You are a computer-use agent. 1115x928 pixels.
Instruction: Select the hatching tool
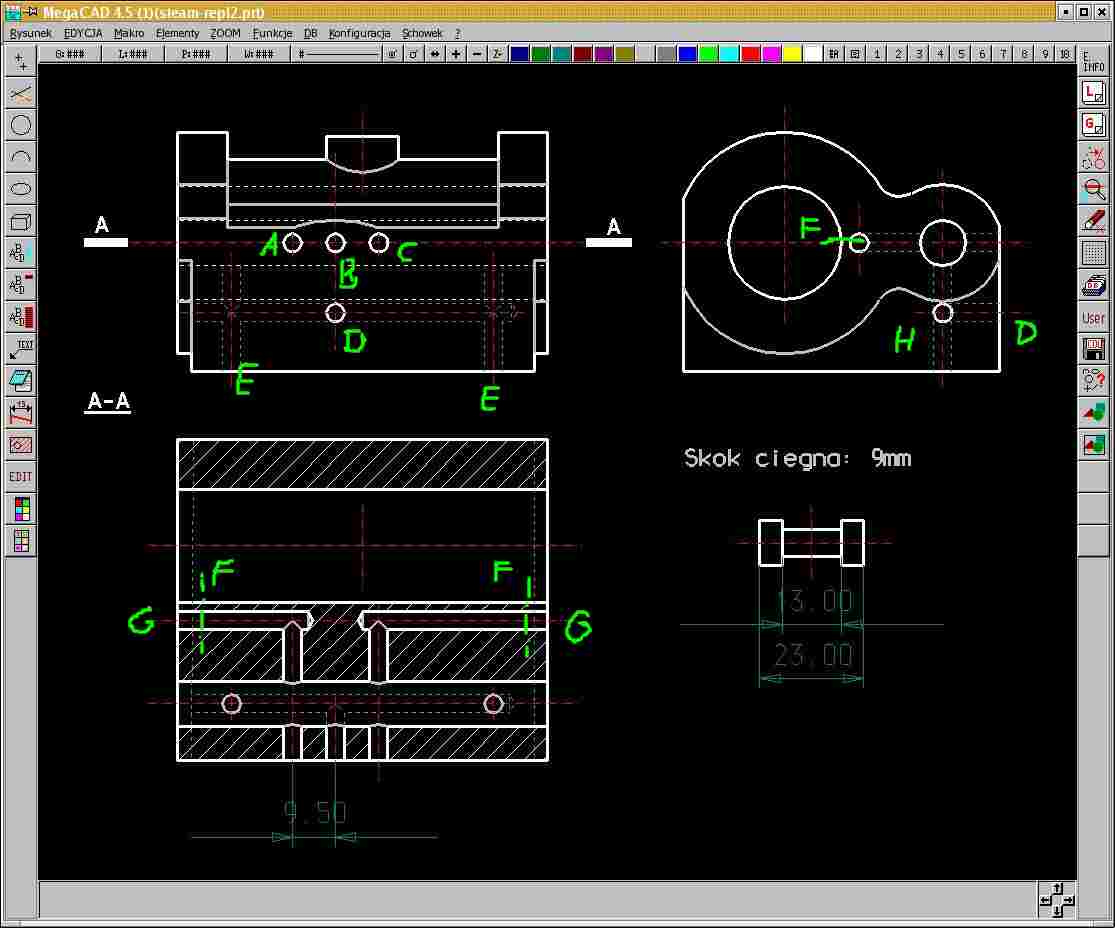[21, 444]
